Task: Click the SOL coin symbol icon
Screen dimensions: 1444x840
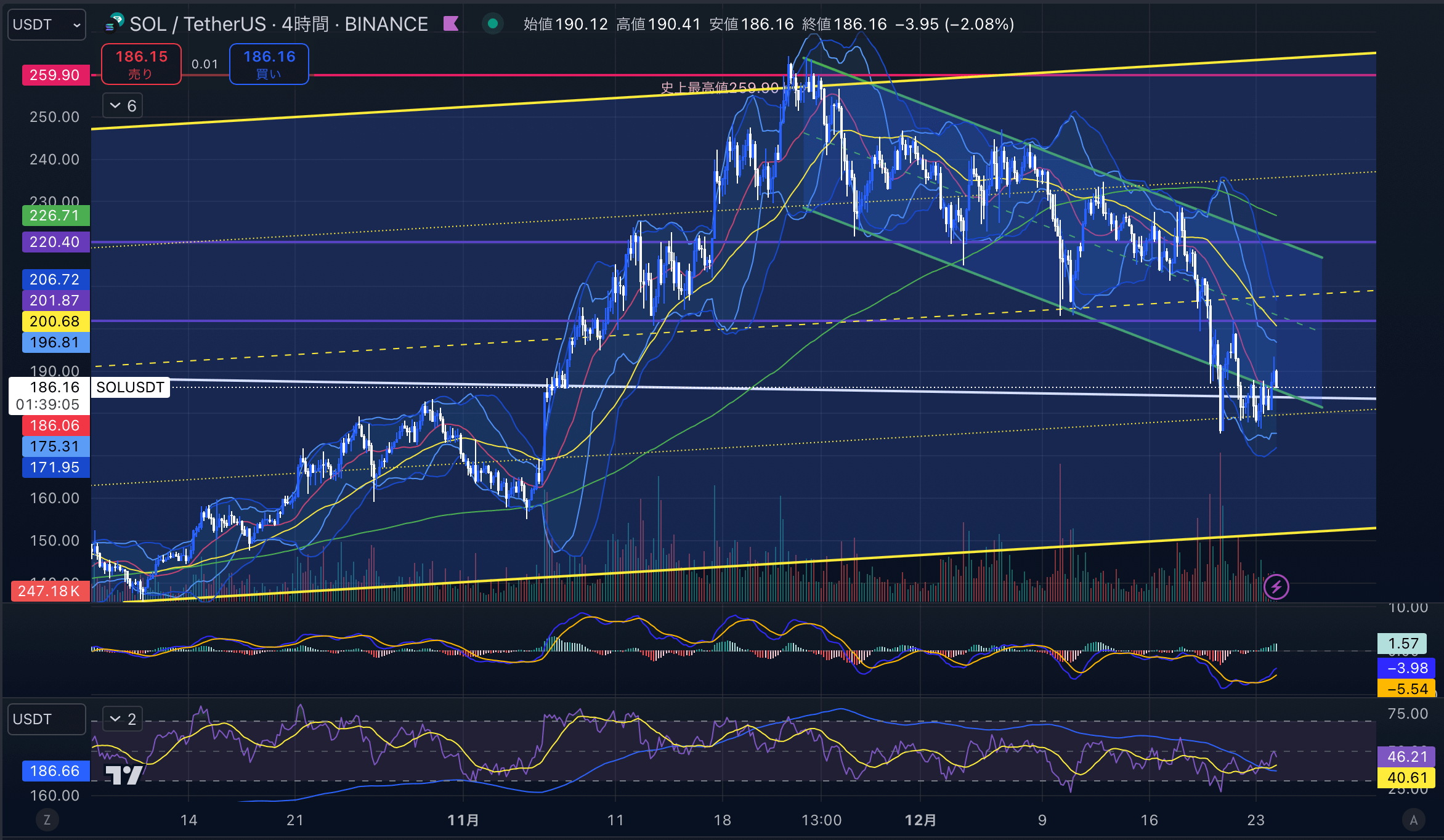Action: [115, 23]
